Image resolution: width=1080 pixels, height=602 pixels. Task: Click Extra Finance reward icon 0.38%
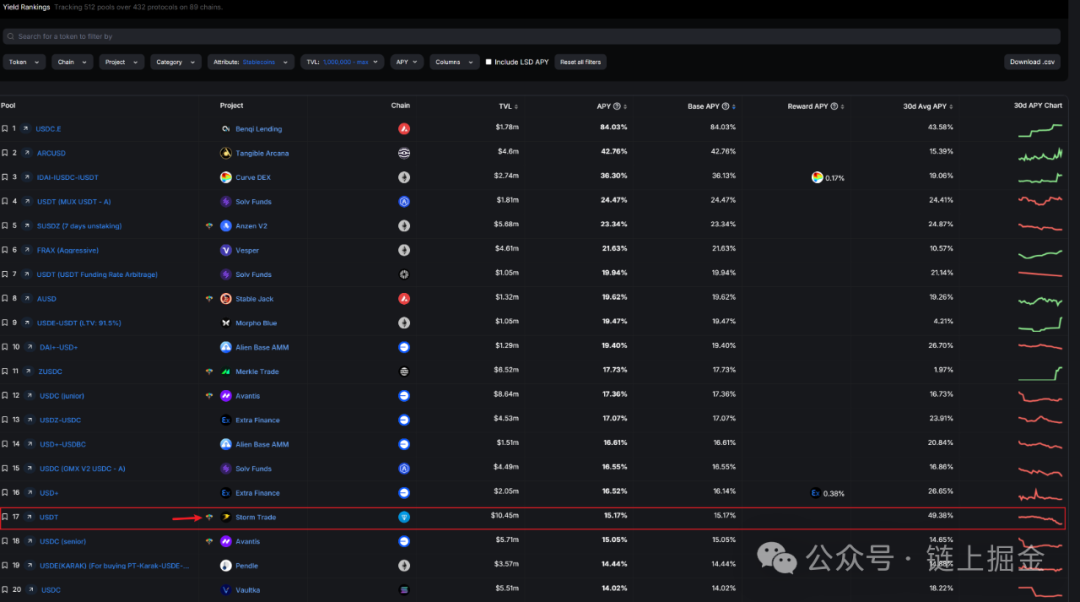click(816, 493)
